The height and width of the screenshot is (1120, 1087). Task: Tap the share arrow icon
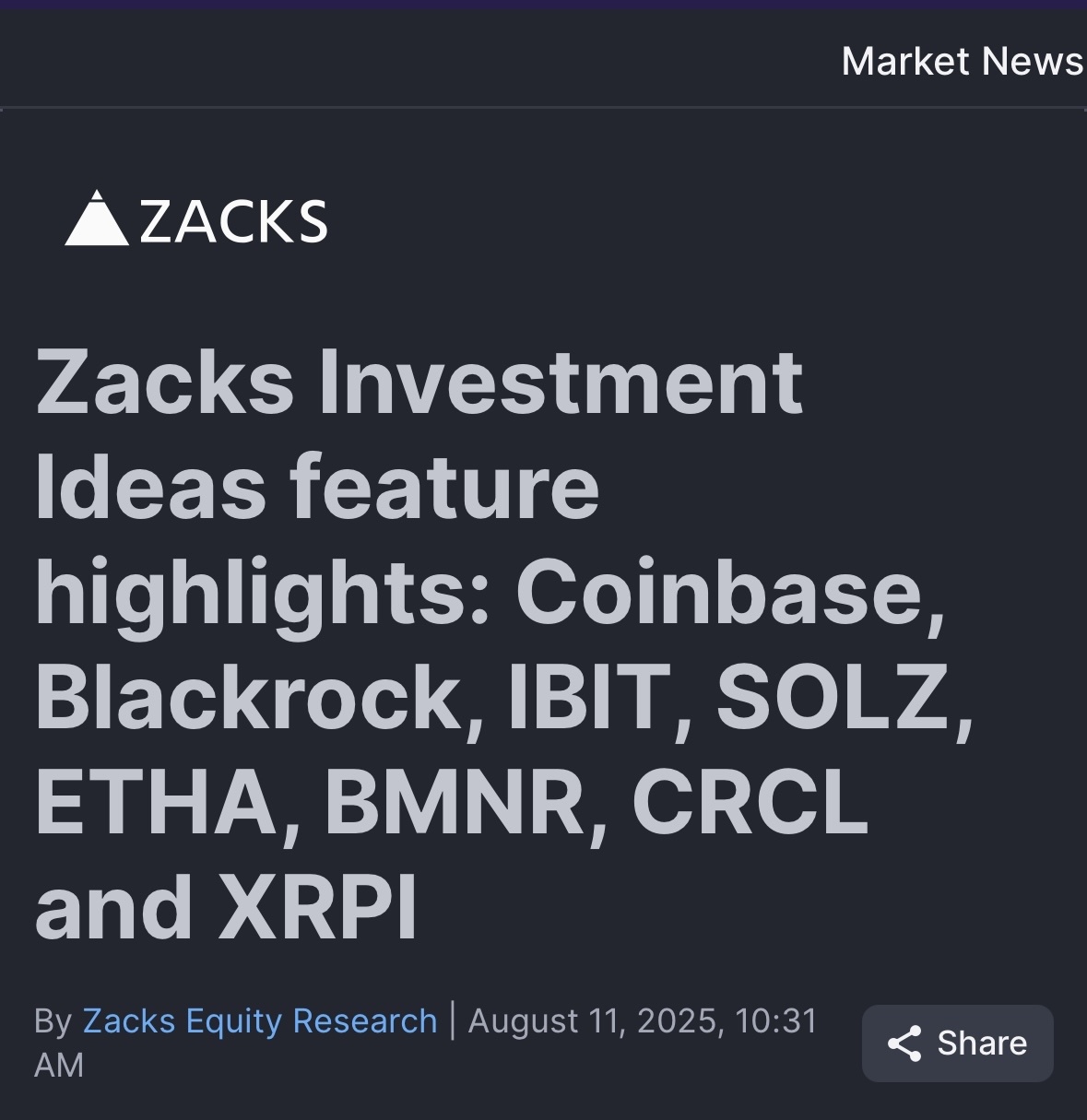coord(904,1043)
